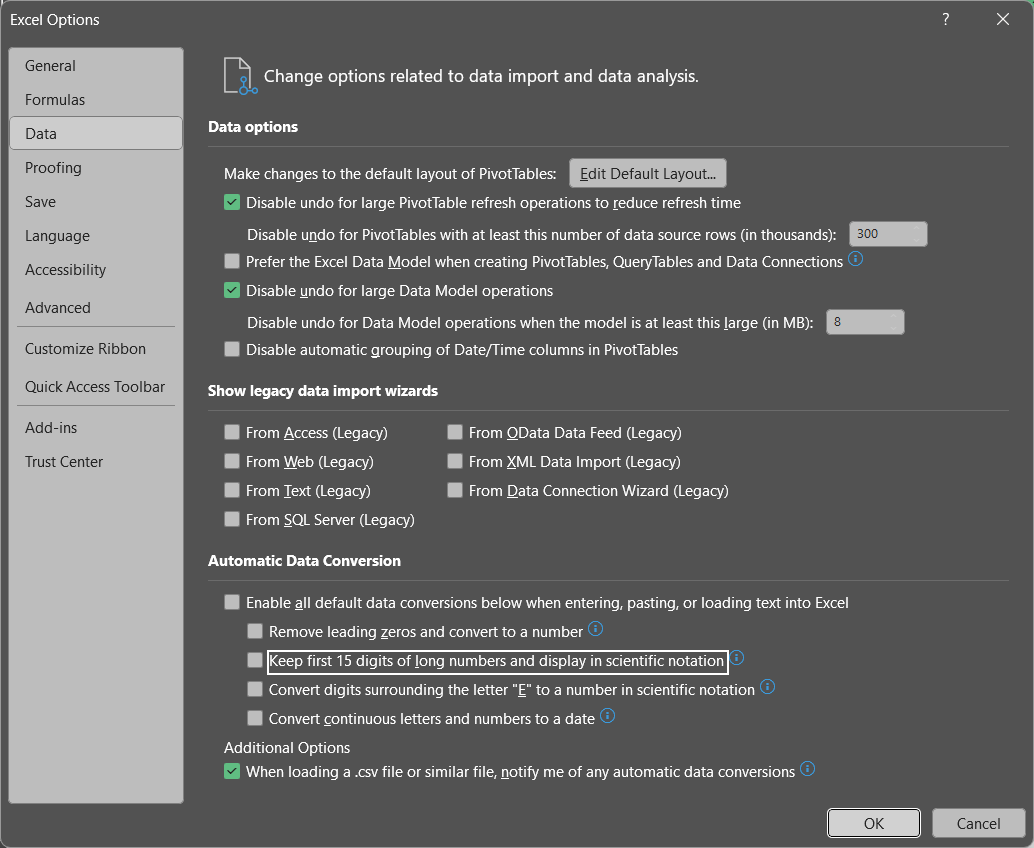Open the Help question mark in title bar
This screenshot has width=1034, height=848.
pyautogui.click(x=946, y=19)
